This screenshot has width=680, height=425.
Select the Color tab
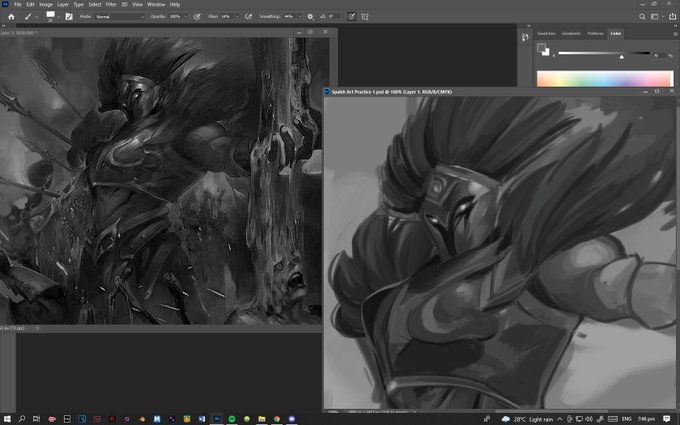pyautogui.click(x=616, y=33)
